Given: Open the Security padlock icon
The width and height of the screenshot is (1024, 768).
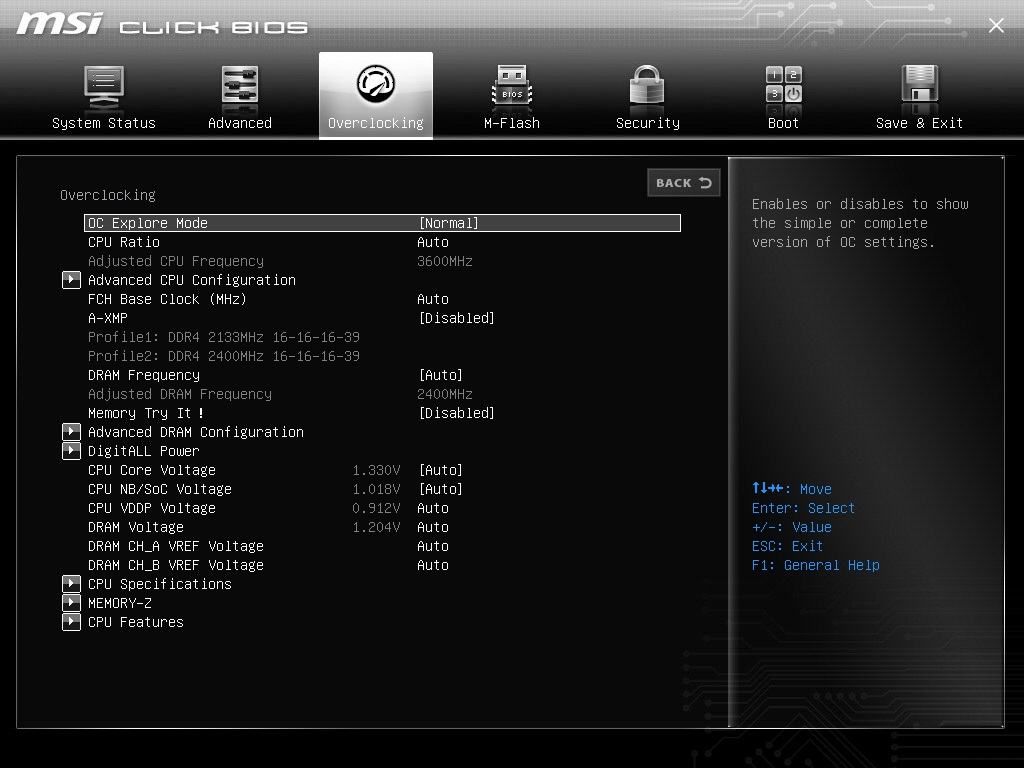Looking at the screenshot, I should [x=647, y=86].
